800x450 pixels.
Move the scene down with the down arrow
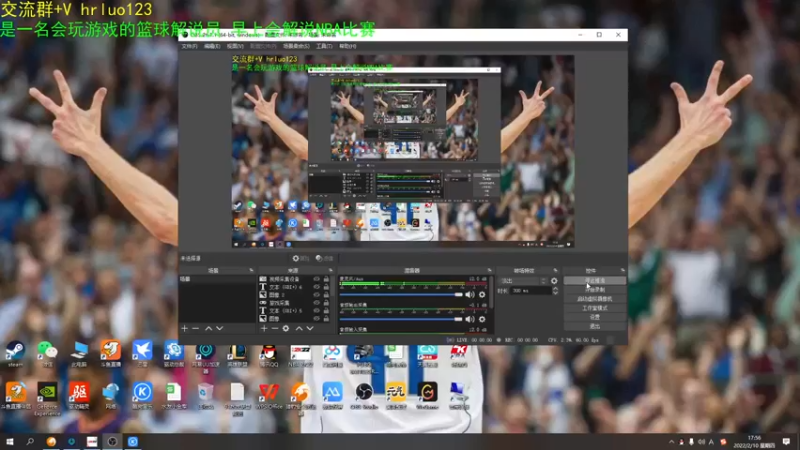pos(219,329)
